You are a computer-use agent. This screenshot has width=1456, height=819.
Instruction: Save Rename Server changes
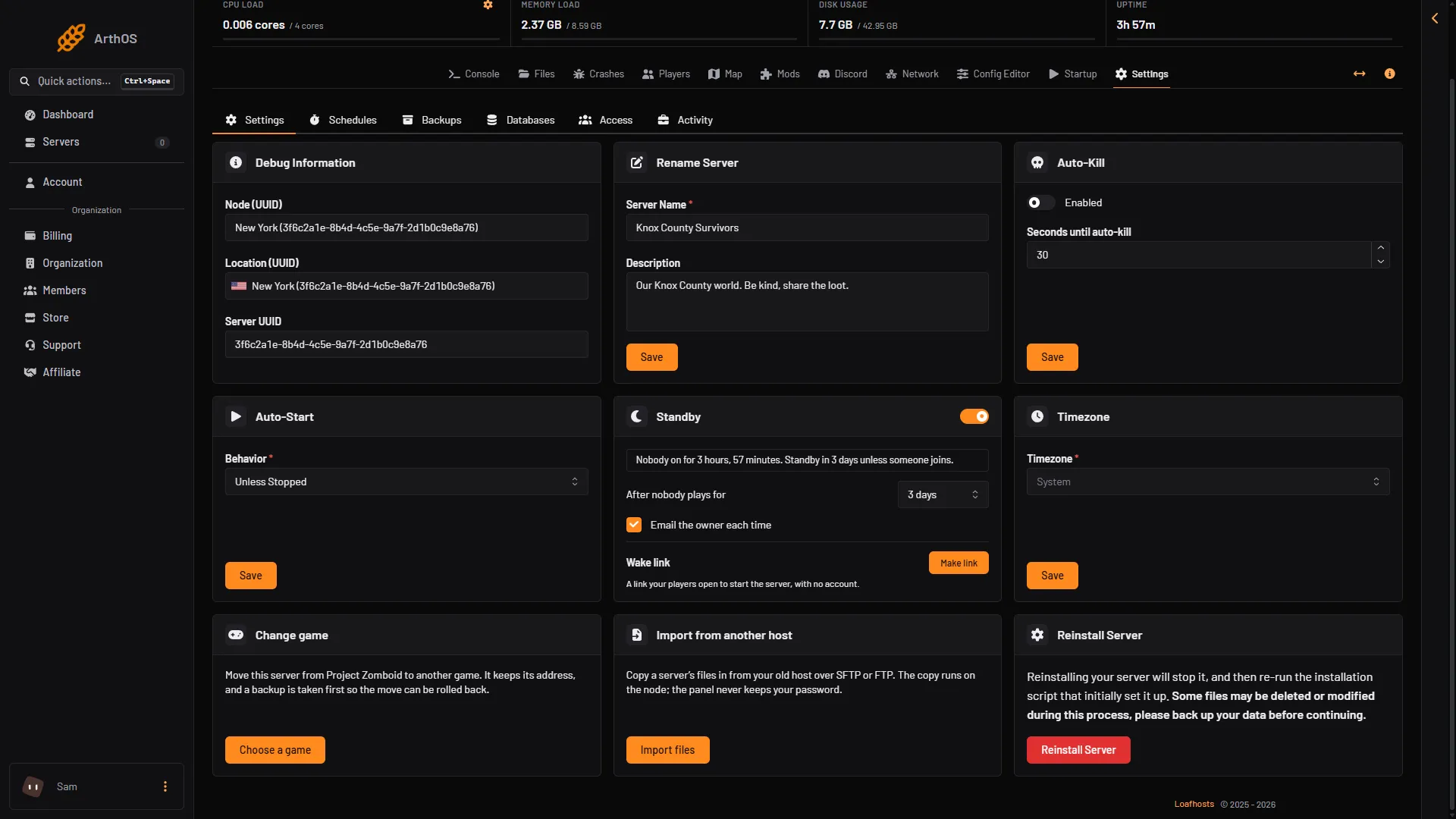click(651, 357)
